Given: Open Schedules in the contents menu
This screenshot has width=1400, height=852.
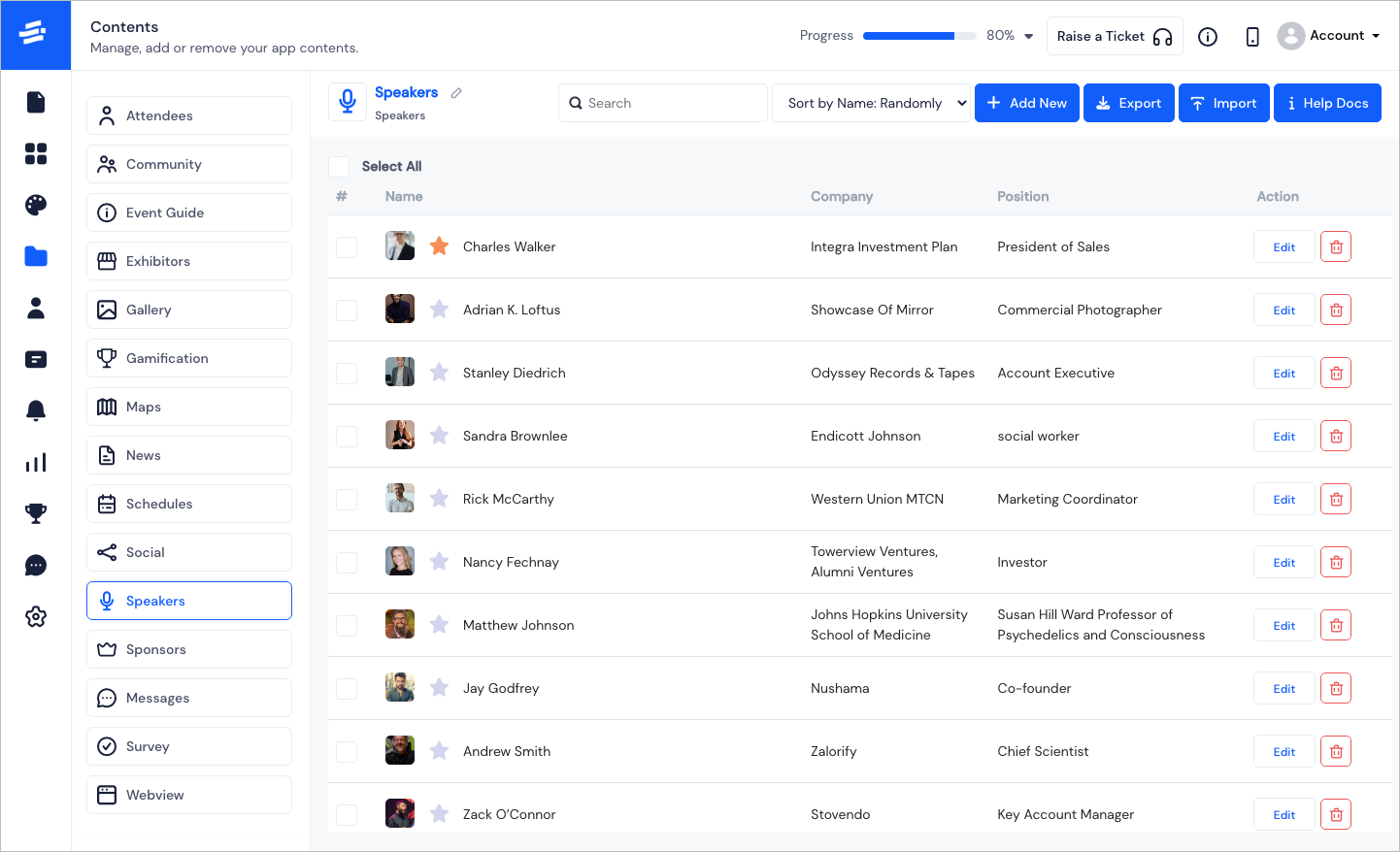Looking at the screenshot, I should click(189, 504).
